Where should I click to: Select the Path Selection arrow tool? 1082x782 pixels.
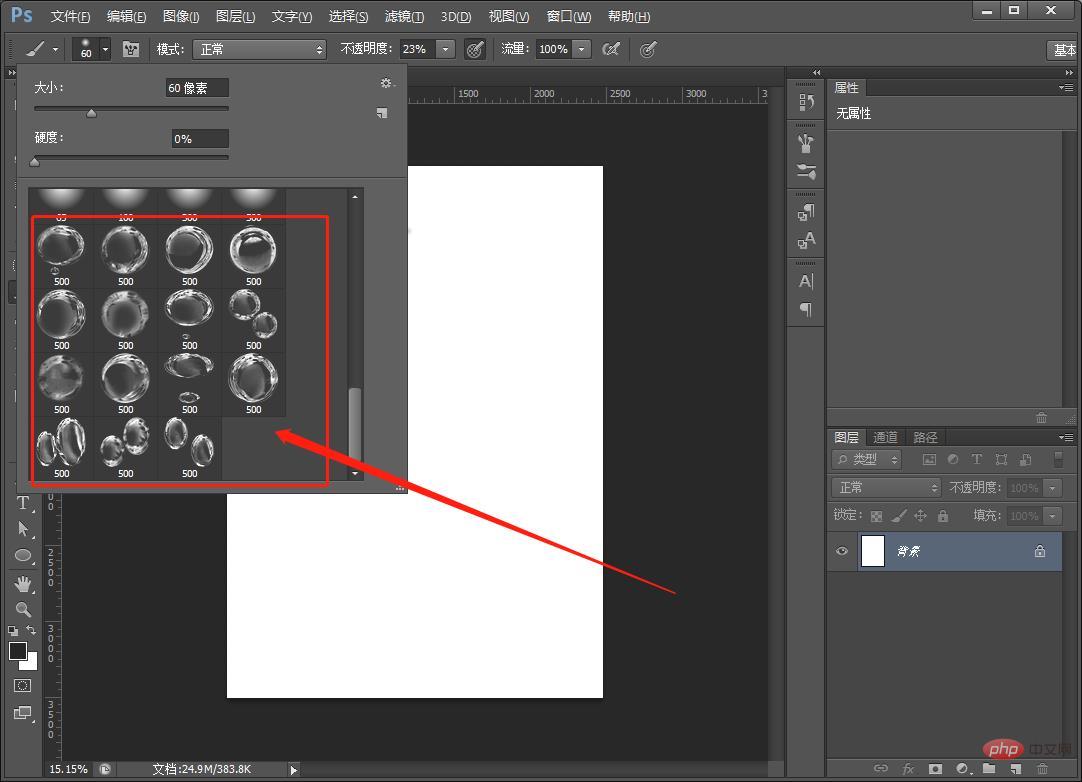point(23,529)
